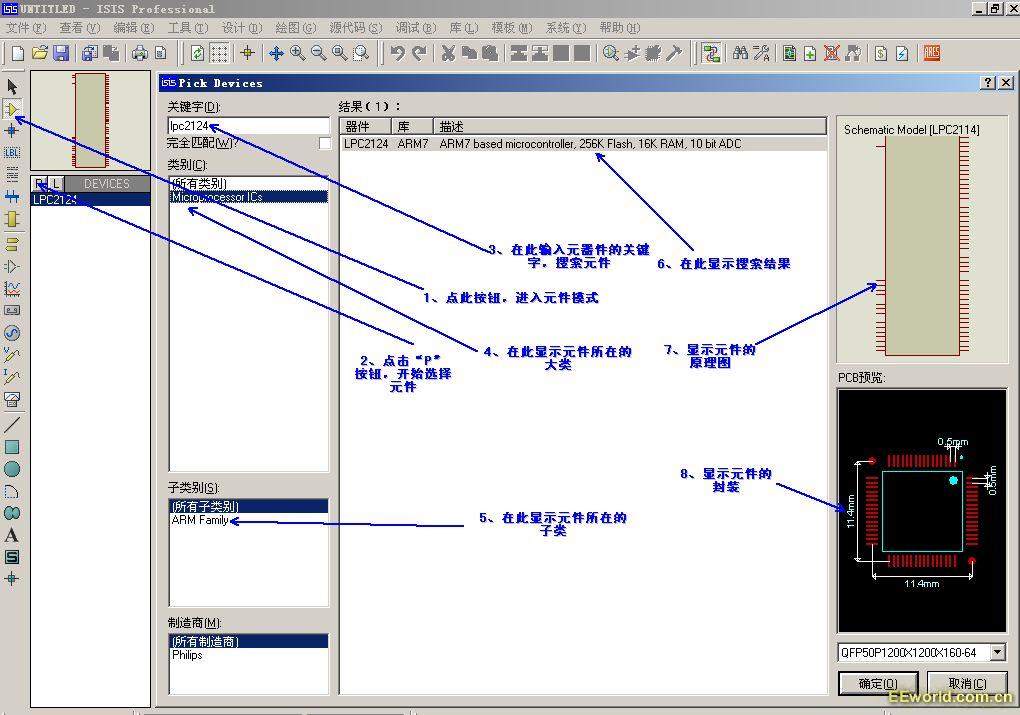
Task: Open the 设计 (Design) menu
Action: [x=241, y=28]
